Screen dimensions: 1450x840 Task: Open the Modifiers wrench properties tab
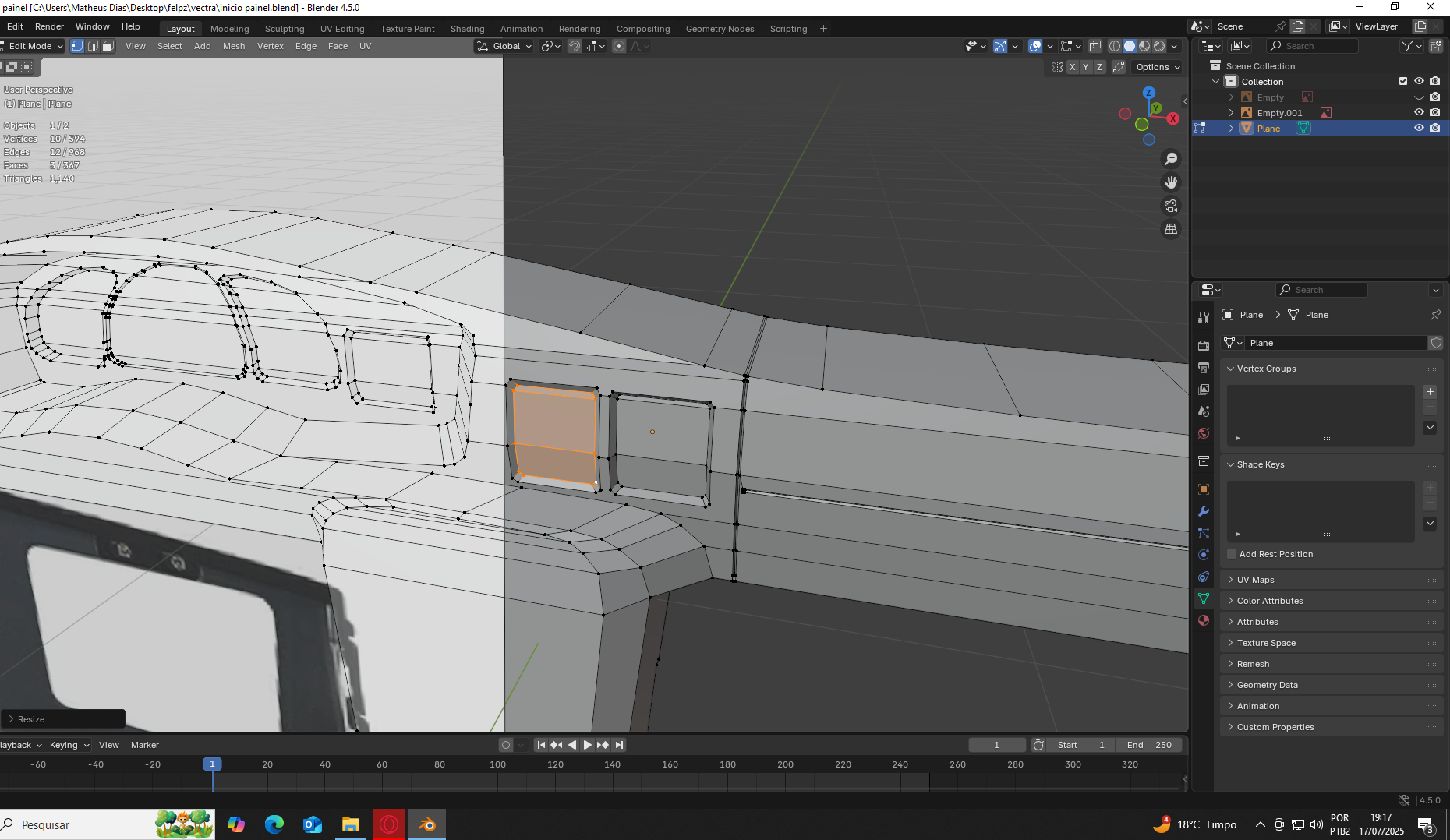[1204, 511]
